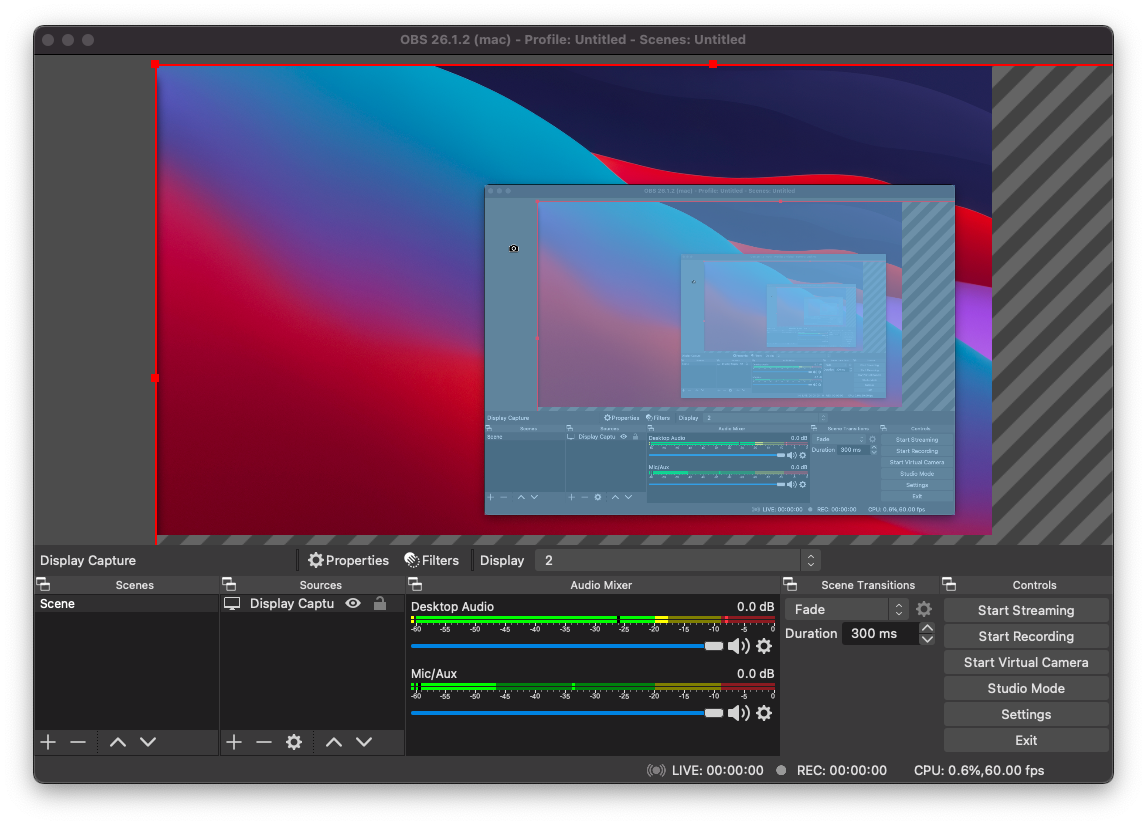The width and height of the screenshot is (1147, 825).
Task: Open source properties gear in Sources panel
Action: pyautogui.click(x=294, y=742)
